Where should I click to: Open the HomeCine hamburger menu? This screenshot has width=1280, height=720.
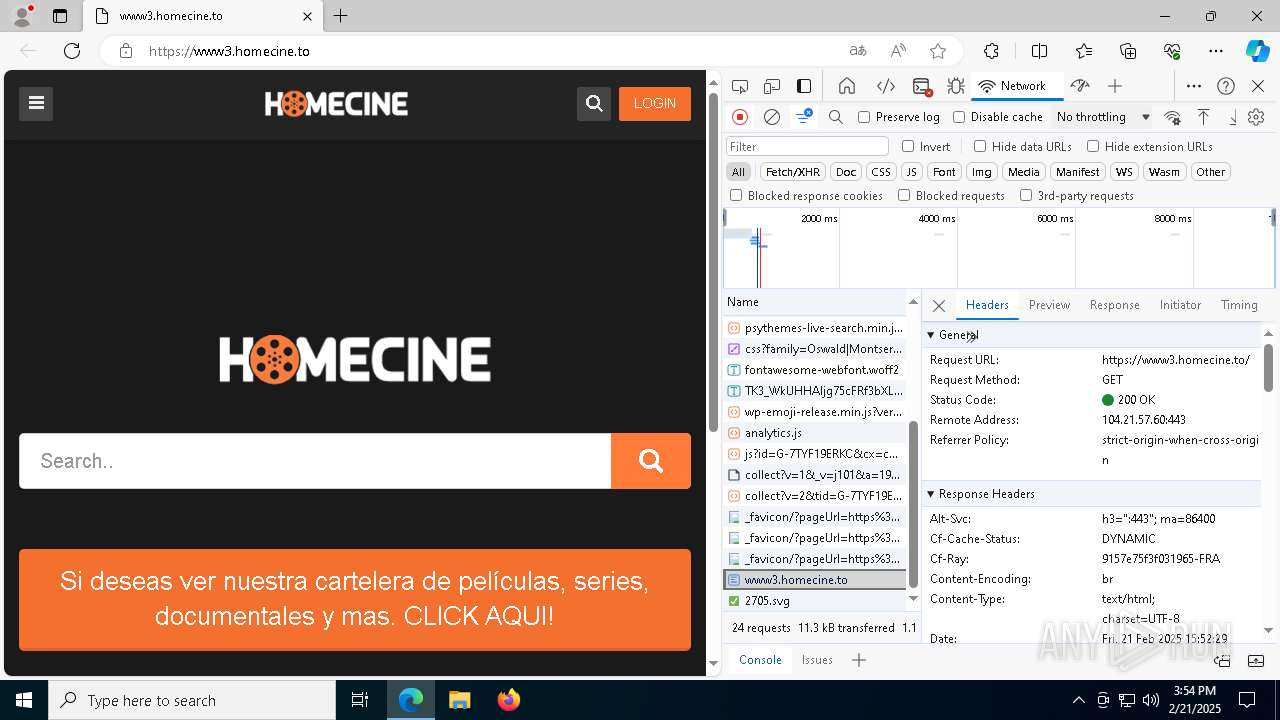click(36, 103)
